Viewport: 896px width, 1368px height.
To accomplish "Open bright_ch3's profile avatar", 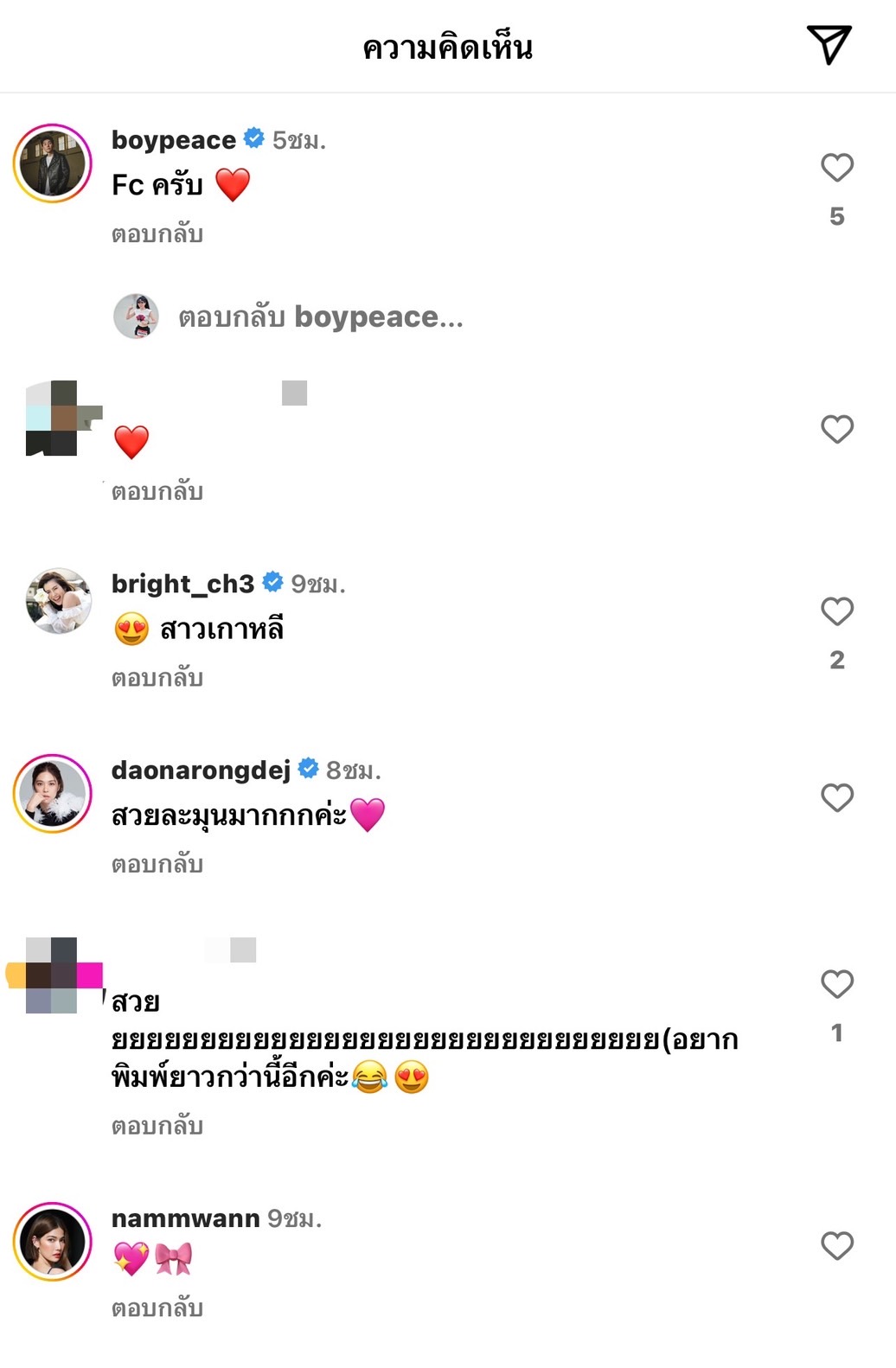I will click(58, 601).
